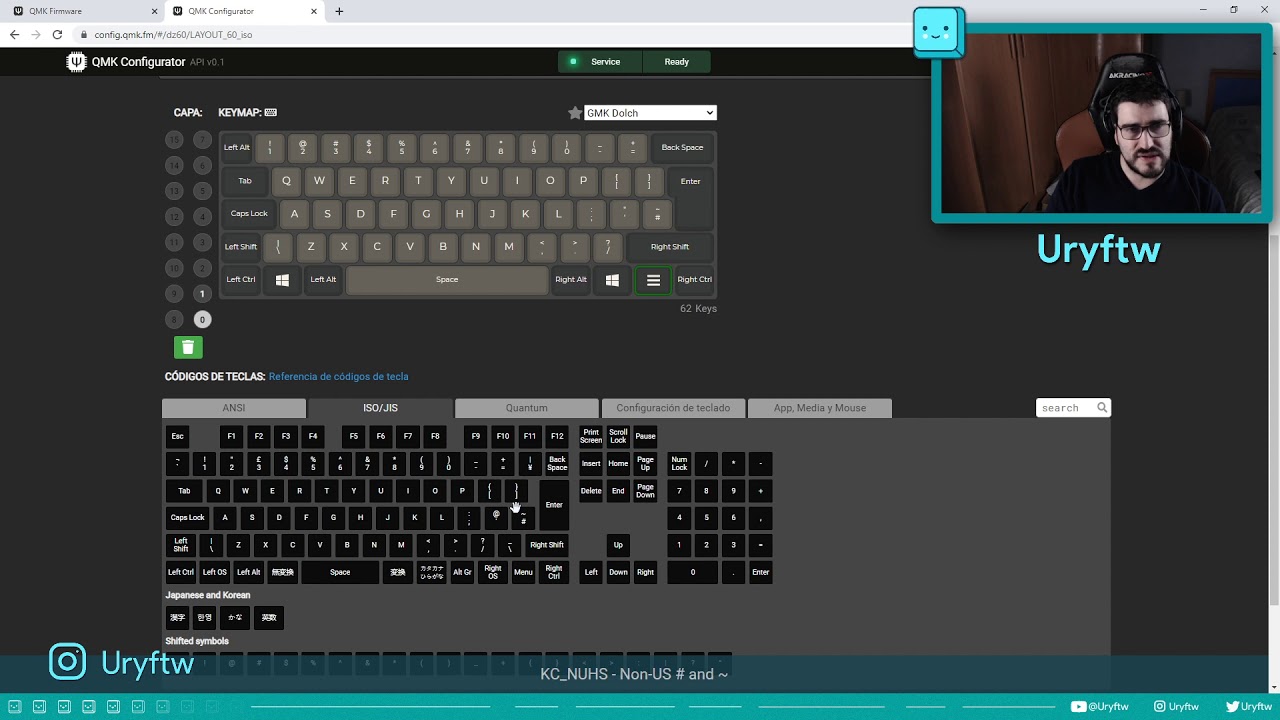Click the browser forward arrow
Viewport: 1280px width, 720px height.
pyautogui.click(x=36, y=34)
